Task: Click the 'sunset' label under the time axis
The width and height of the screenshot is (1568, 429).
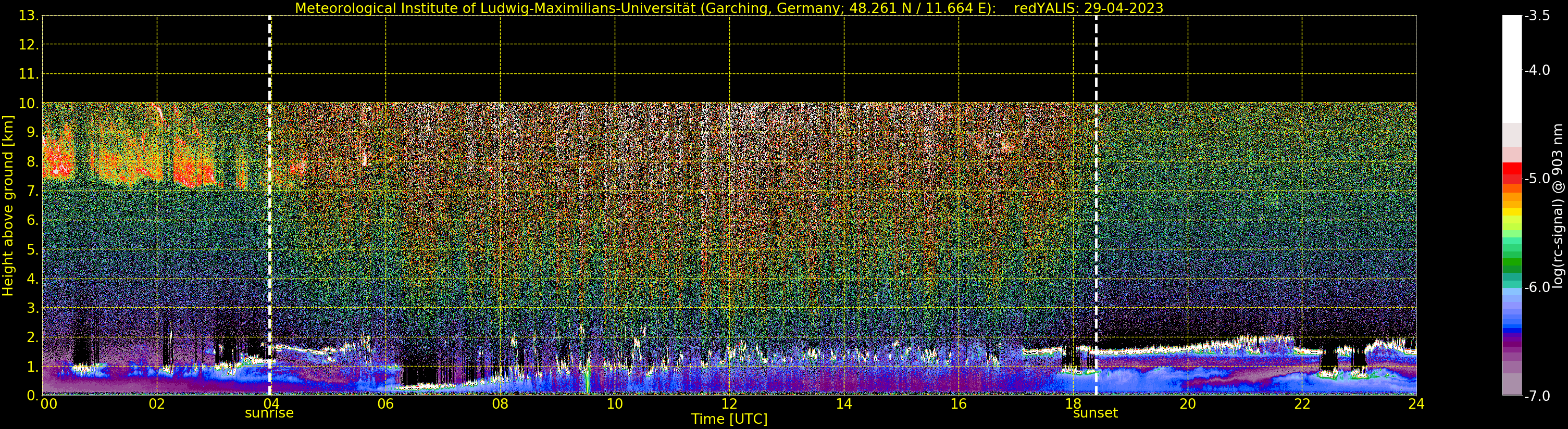Action: click(x=1096, y=413)
